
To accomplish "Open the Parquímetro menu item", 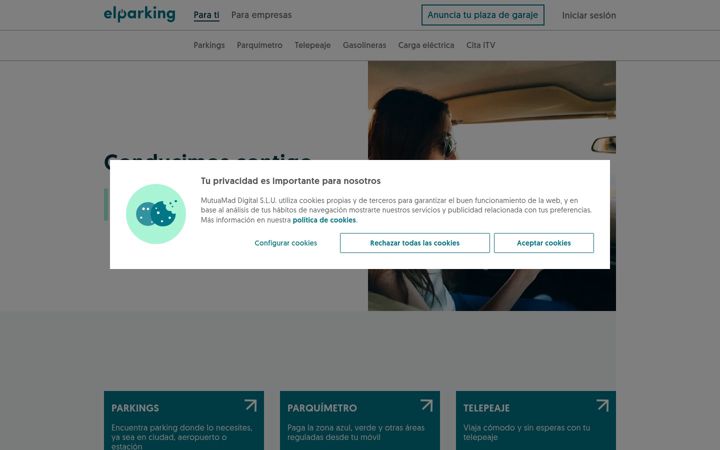I will pyautogui.click(x=259, y=45).
